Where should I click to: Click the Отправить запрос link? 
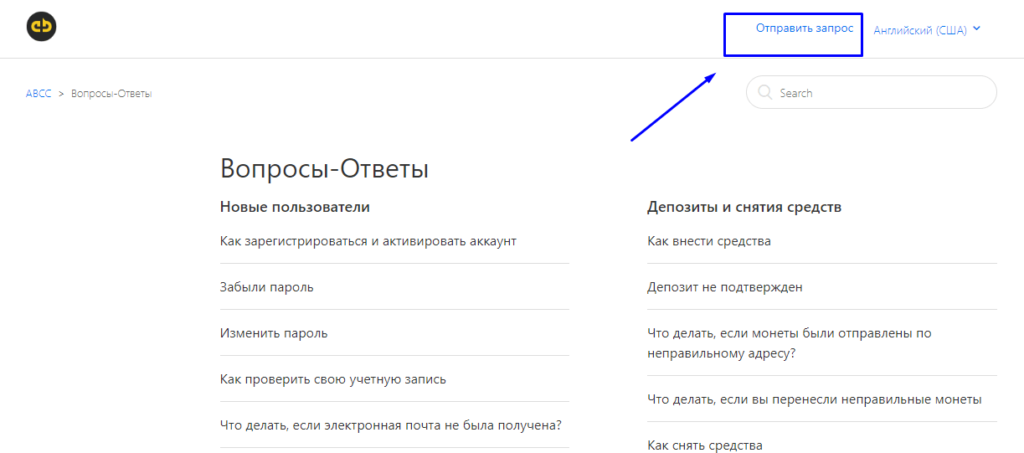click(x=804, y=29)
